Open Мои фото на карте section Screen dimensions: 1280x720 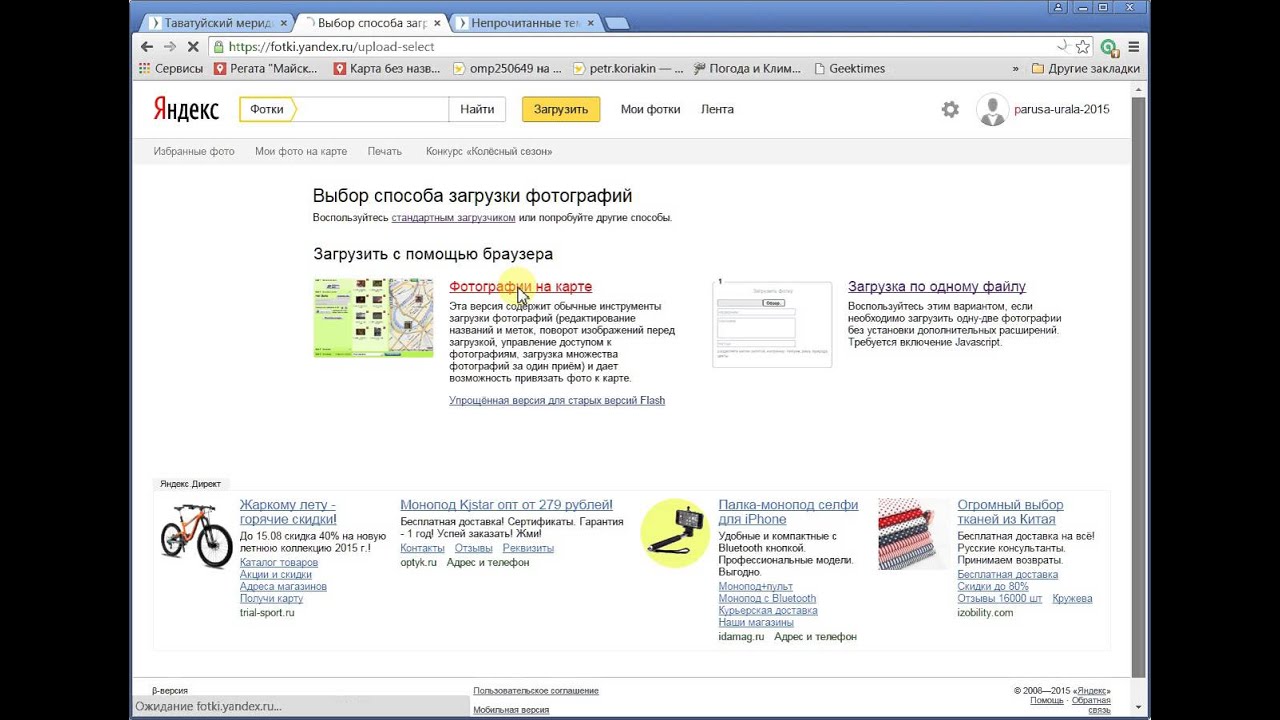(301, 152)
